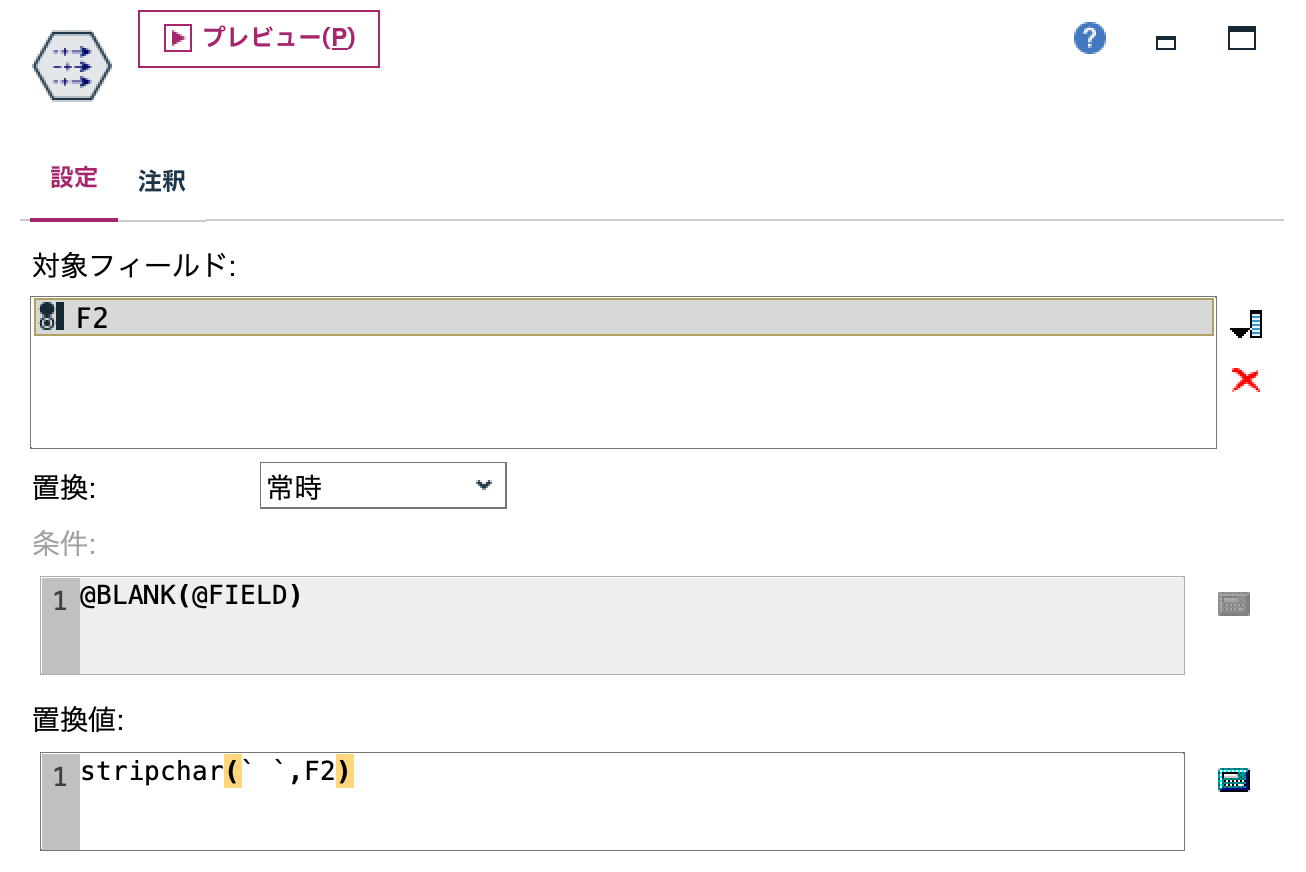The width and height of the screenshot is (1306, 872).
Task: Click line number 1 in the 置換値 editor gutter
Action: tap(60, 777)
